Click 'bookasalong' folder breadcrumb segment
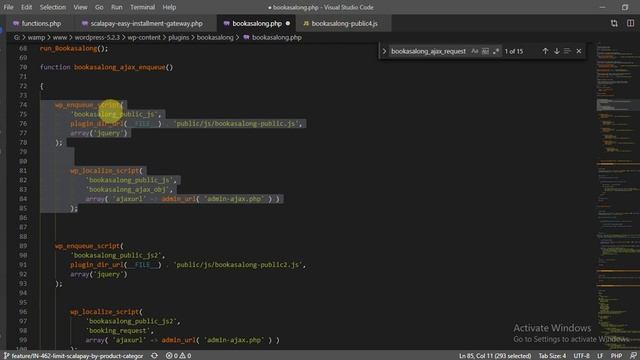640x360 pixels. point(215,38)
